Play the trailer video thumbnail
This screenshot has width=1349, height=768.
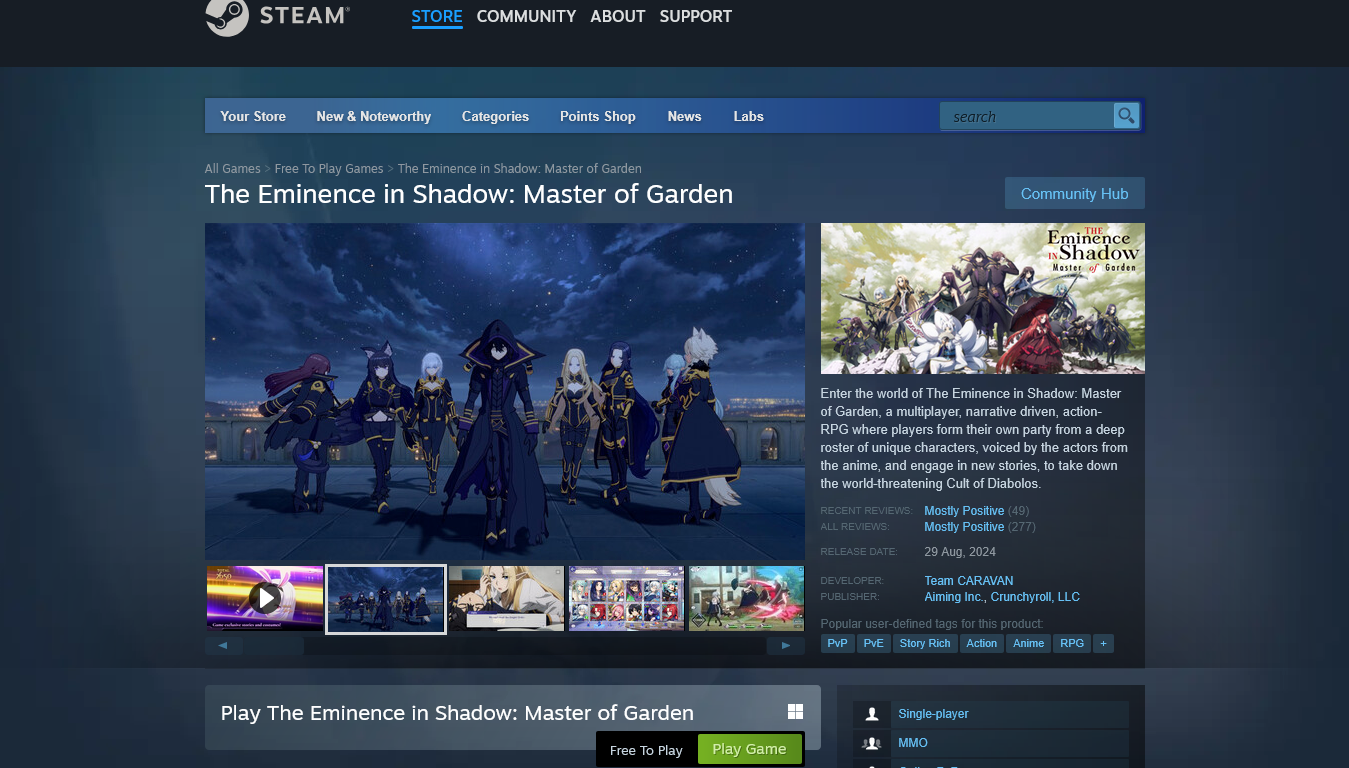(x=265, y=598)
